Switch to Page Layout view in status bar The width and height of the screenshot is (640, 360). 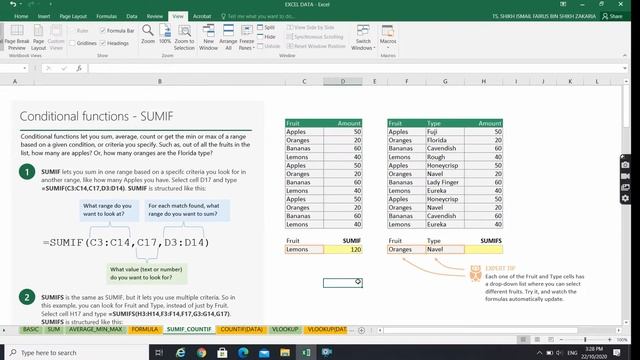point(537,340)
